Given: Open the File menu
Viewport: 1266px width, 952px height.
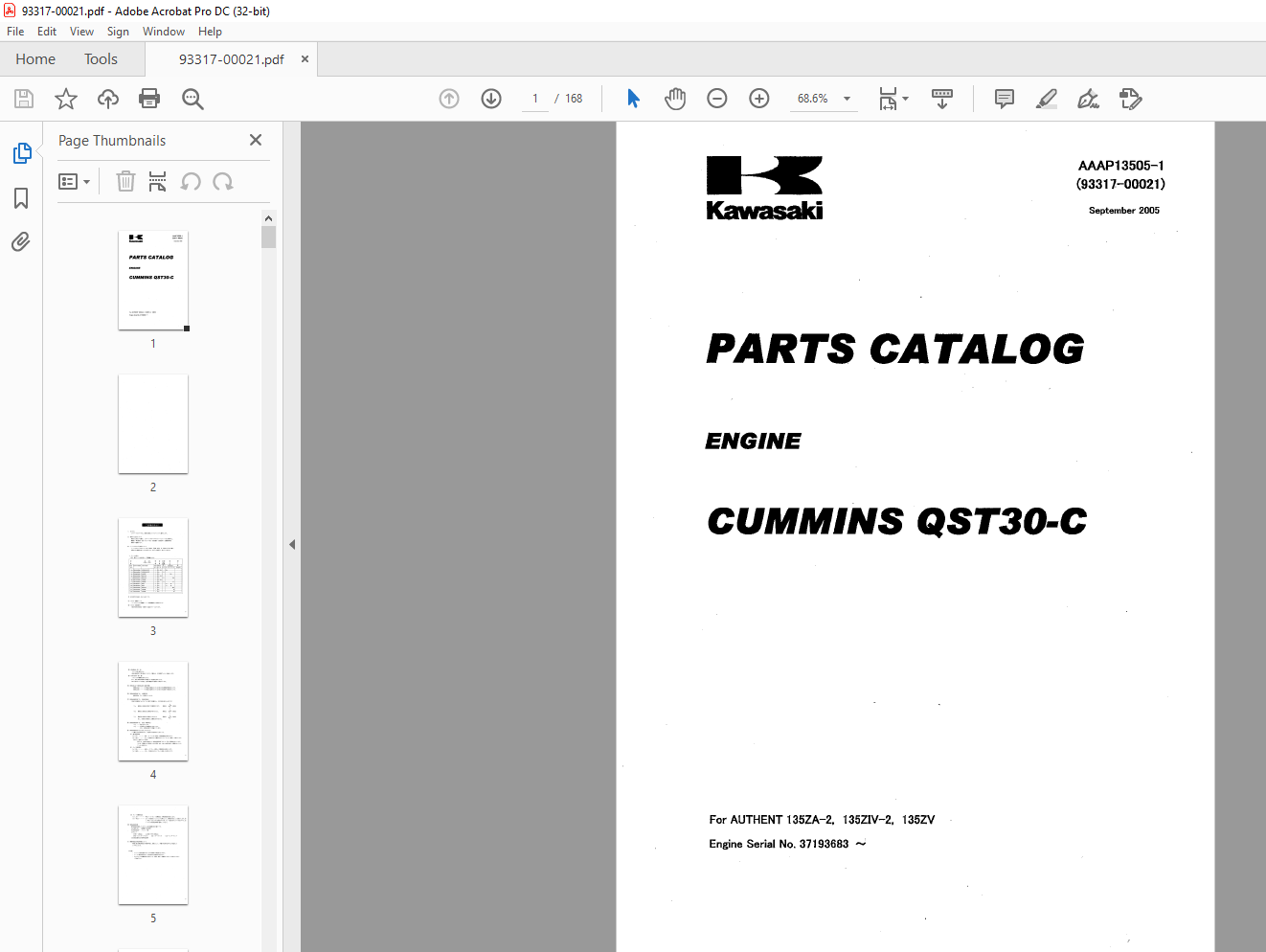Looking at the screenshot, I should tap(15, 32).
